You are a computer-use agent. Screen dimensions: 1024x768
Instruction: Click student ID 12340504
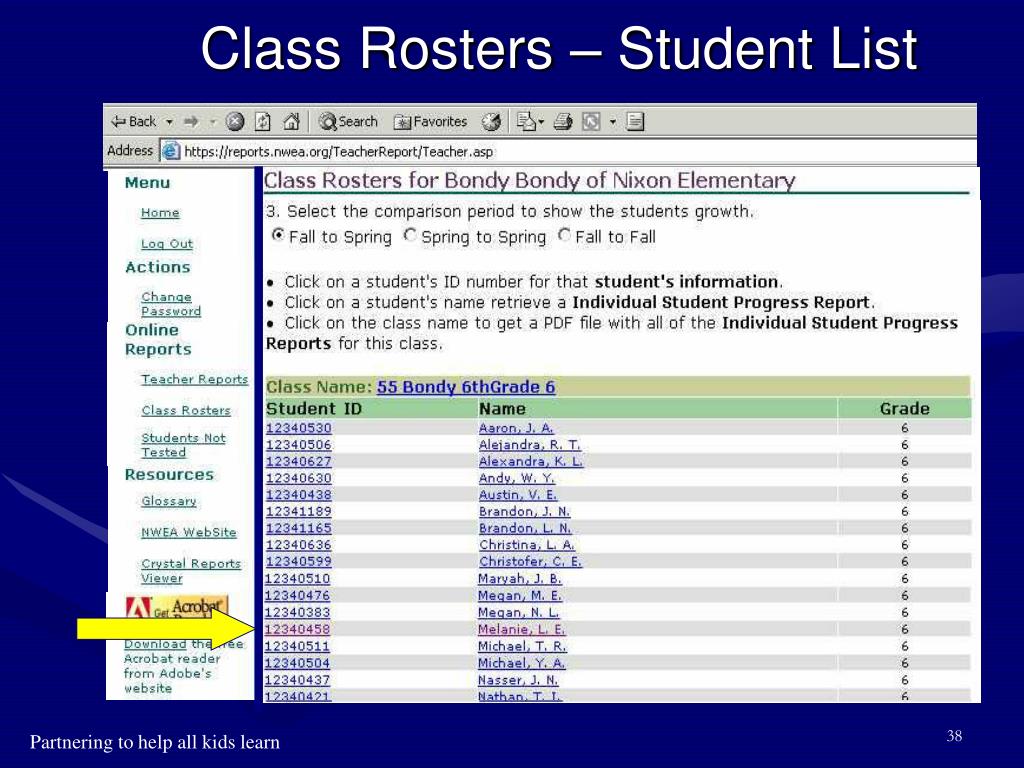click(297, 664)
